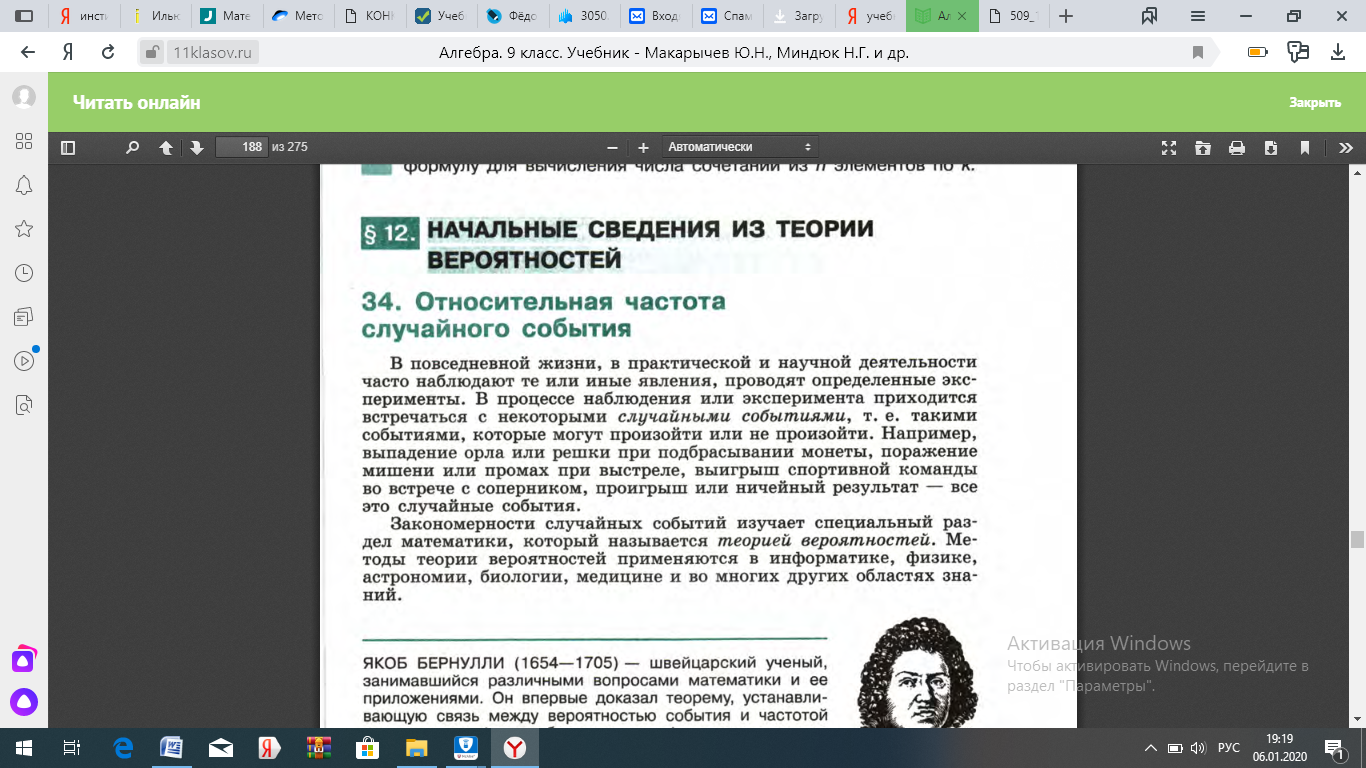Screen dimensions: 1366x768
Task: Show hidden system tray icons
Action: coord(1151,748)
